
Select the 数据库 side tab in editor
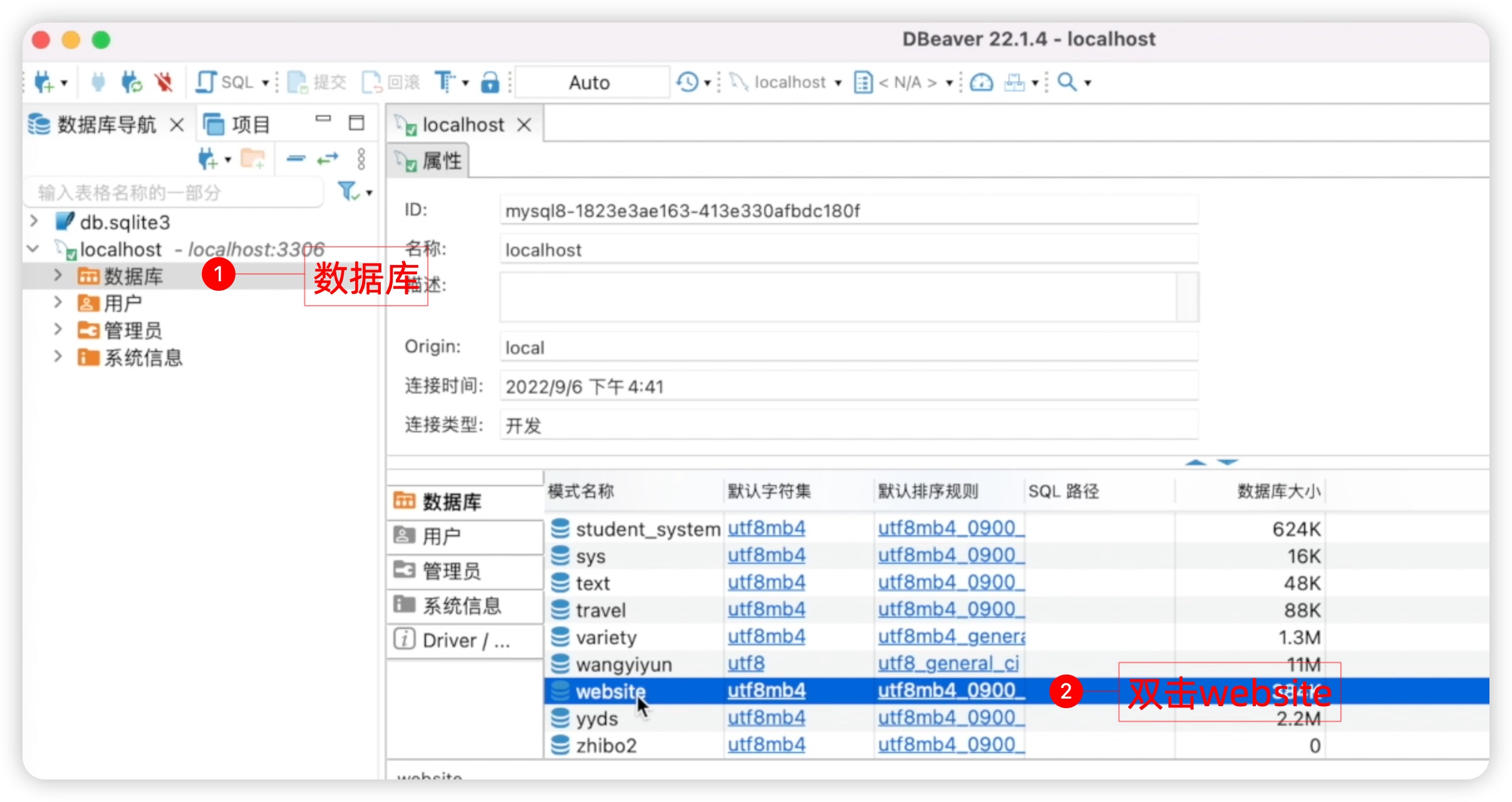[x=465, y=502]
